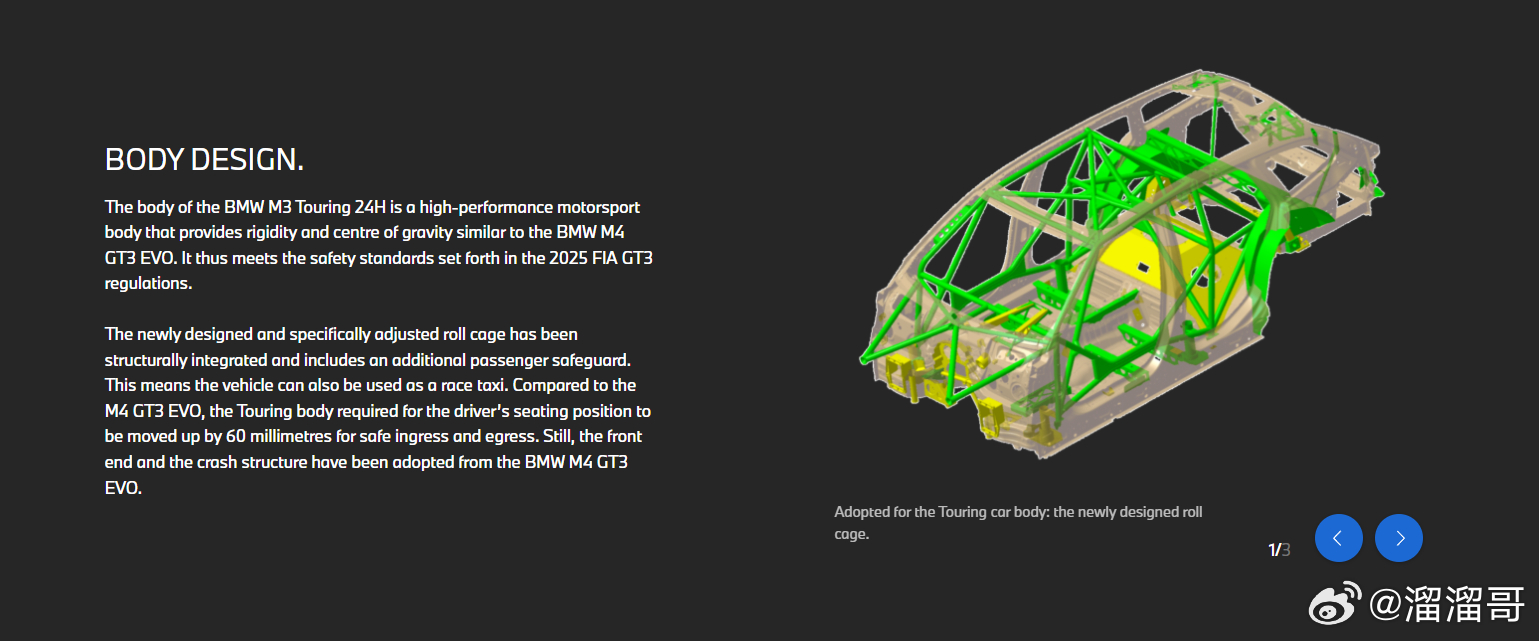The image size is (1539, 641).
Task: Click the caption 'Adopted for the Touring car body'
Action: [1018, 523]
